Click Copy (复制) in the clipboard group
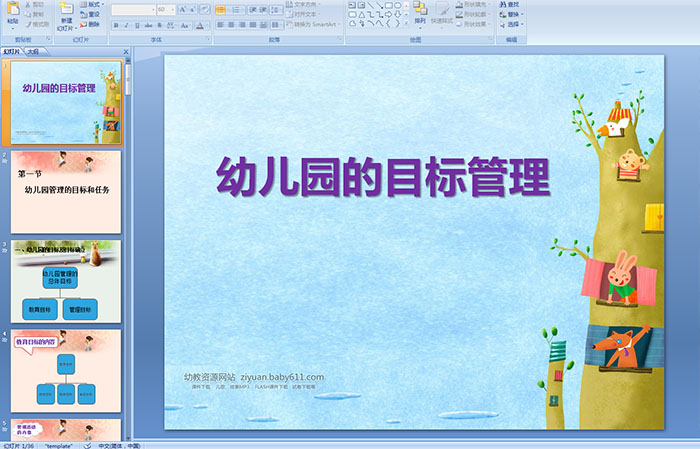 (x=34, y=14)
